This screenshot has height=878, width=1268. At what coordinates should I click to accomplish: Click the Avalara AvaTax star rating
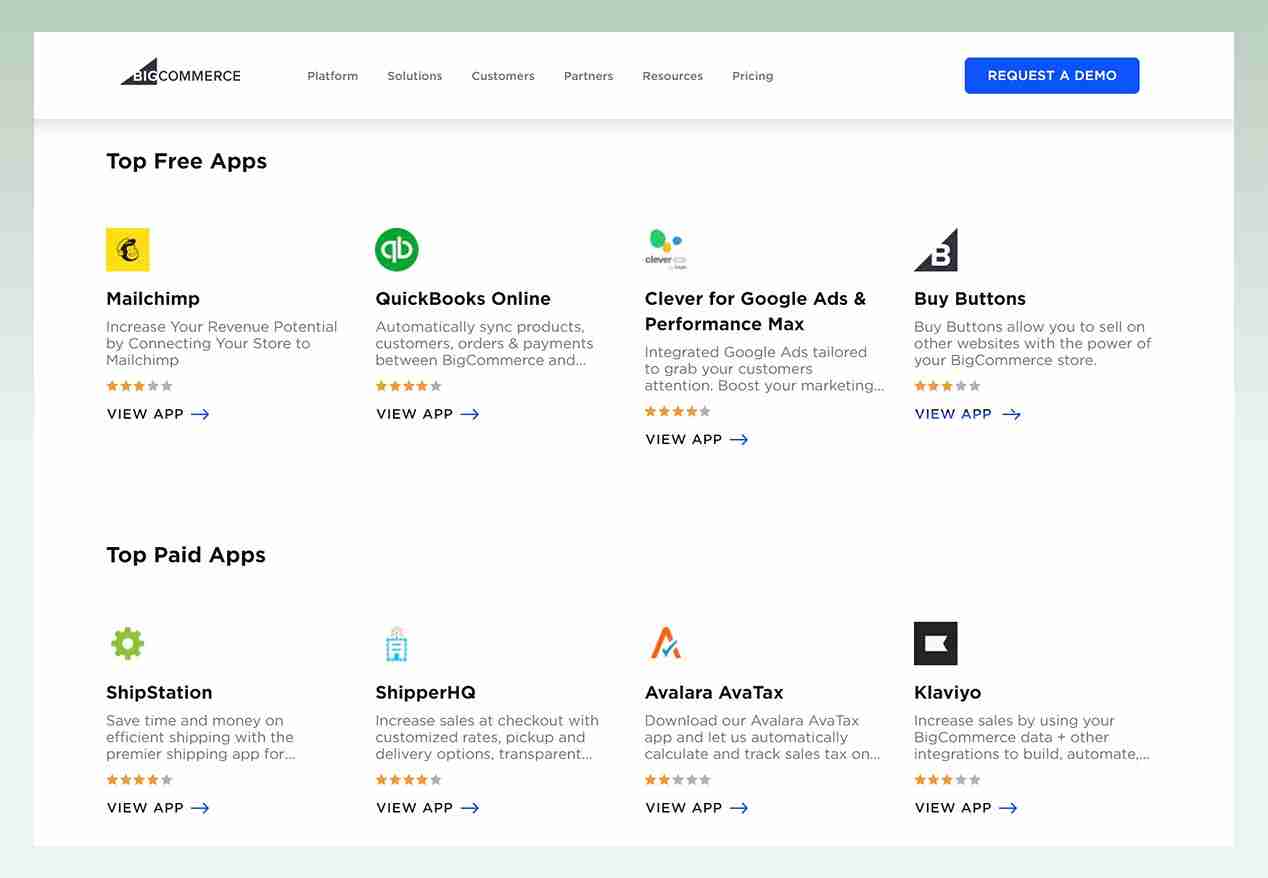pos(678,780)
